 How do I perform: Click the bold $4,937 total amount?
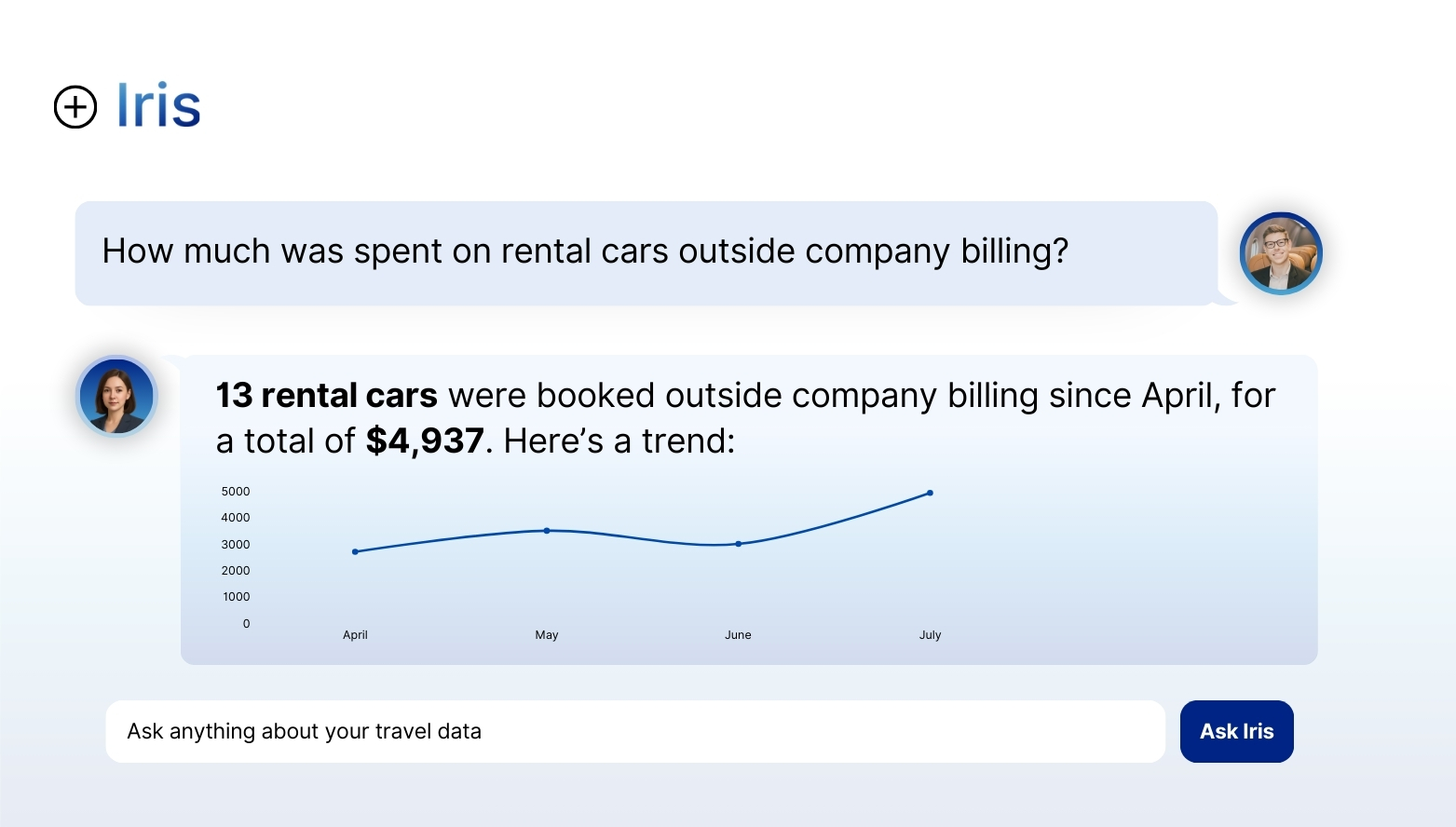pyautogui.click(x=425, y=441)
